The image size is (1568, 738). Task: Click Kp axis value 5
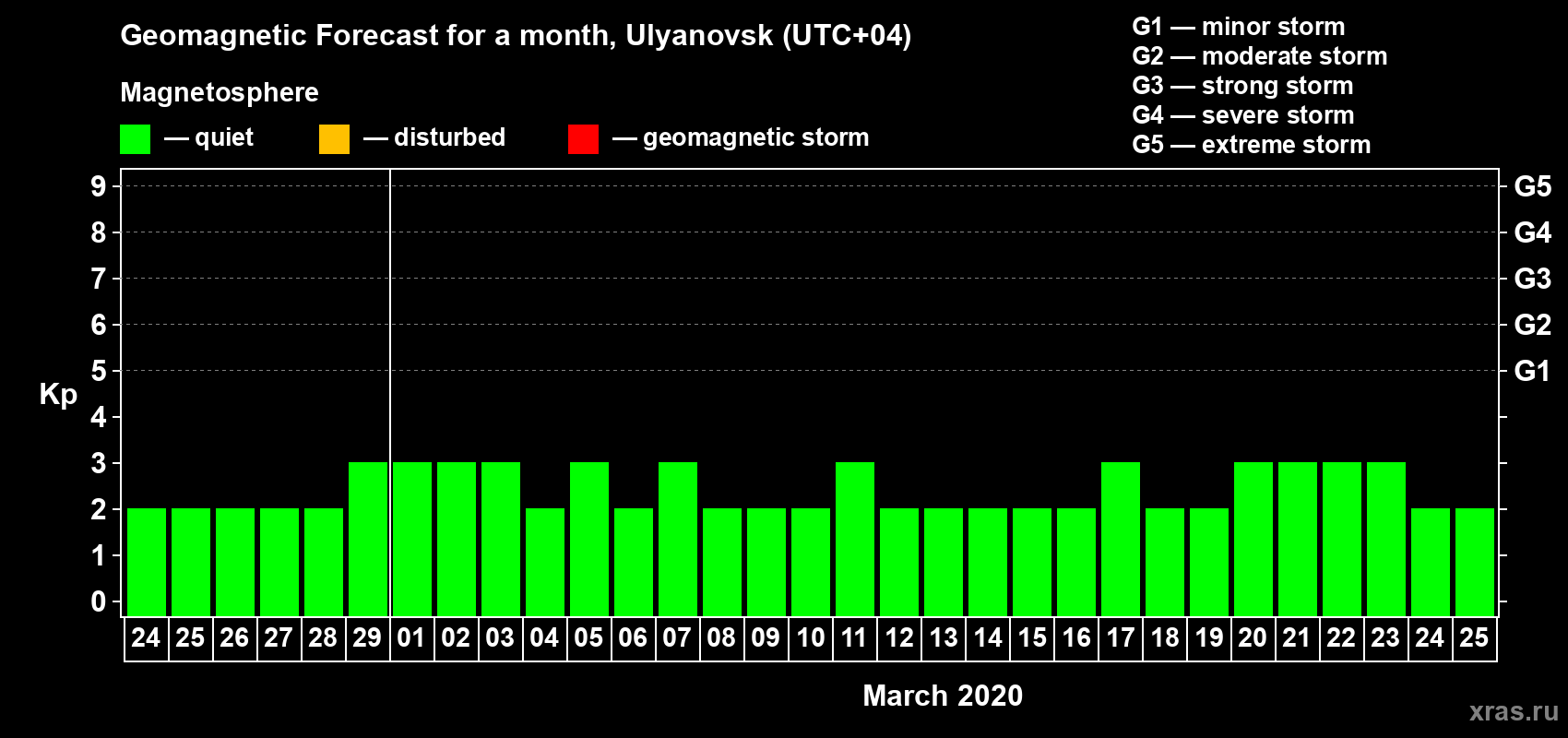coord(99,371)
